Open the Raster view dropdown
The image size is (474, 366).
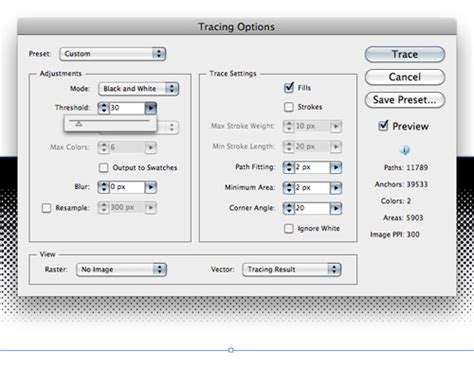(x=121, y=269)
